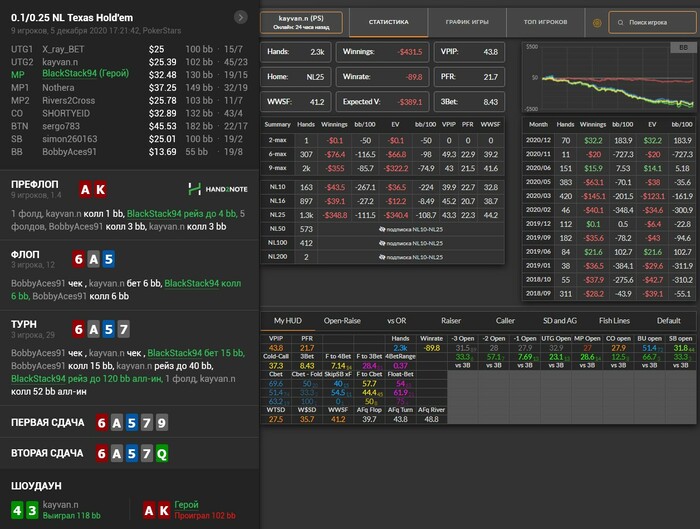Viewport: 700px width, 529px height.
Task: Select the NL16 summary row
Action: click(383, 201)
